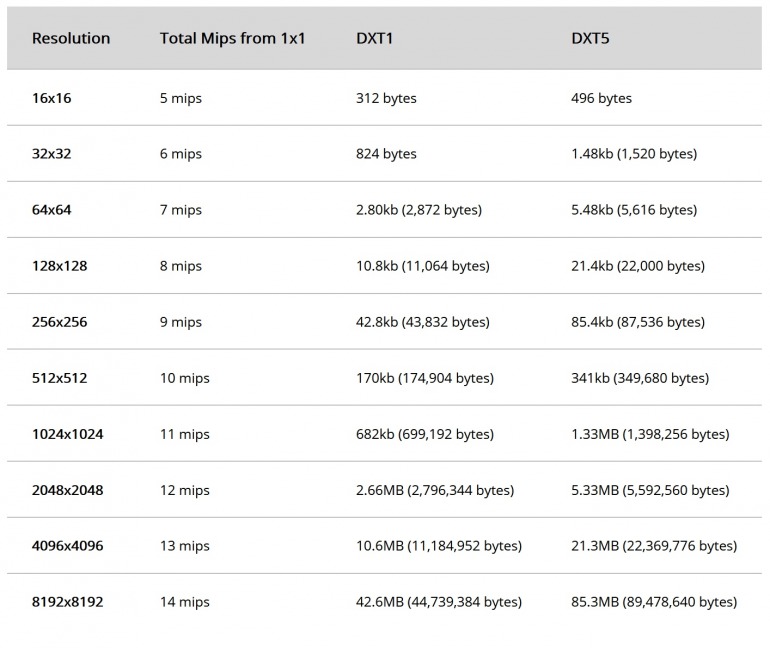Screen dimensions: 770x648
Task: Click the 312 bytes DXT1 value
Action: [x=386, y=98]
